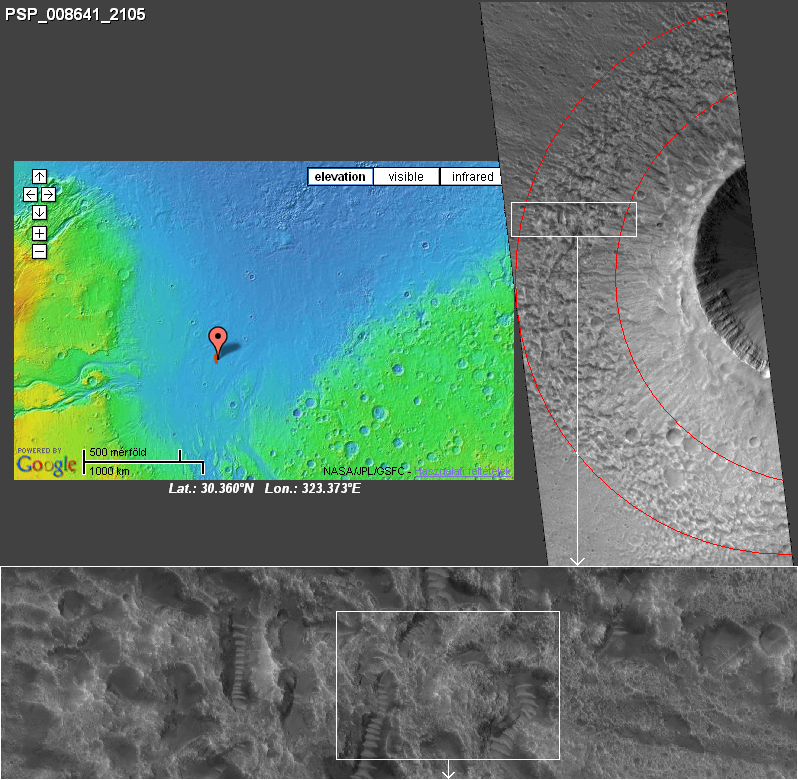Click the white selection box in bottom close-up
This screenshot has width=798, height=780.
click(x=447, y=685)
